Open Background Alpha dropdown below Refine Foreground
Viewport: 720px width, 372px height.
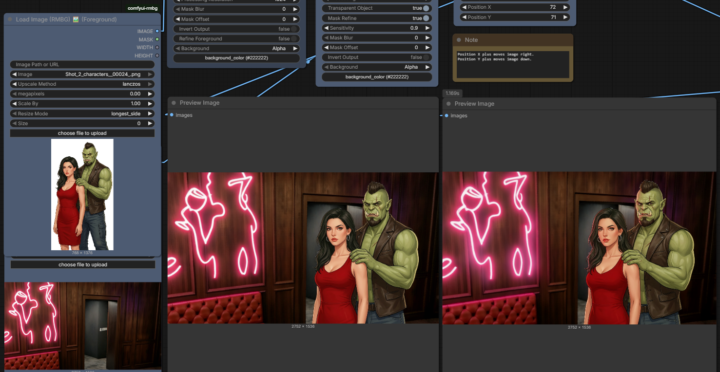[236, 48]
